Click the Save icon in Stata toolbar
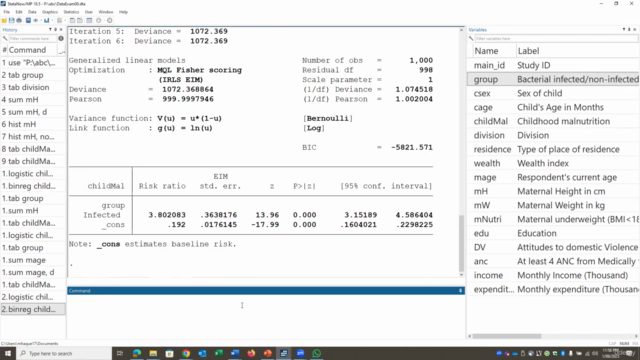This screenshot has height=360, width=640. [11, 20]
